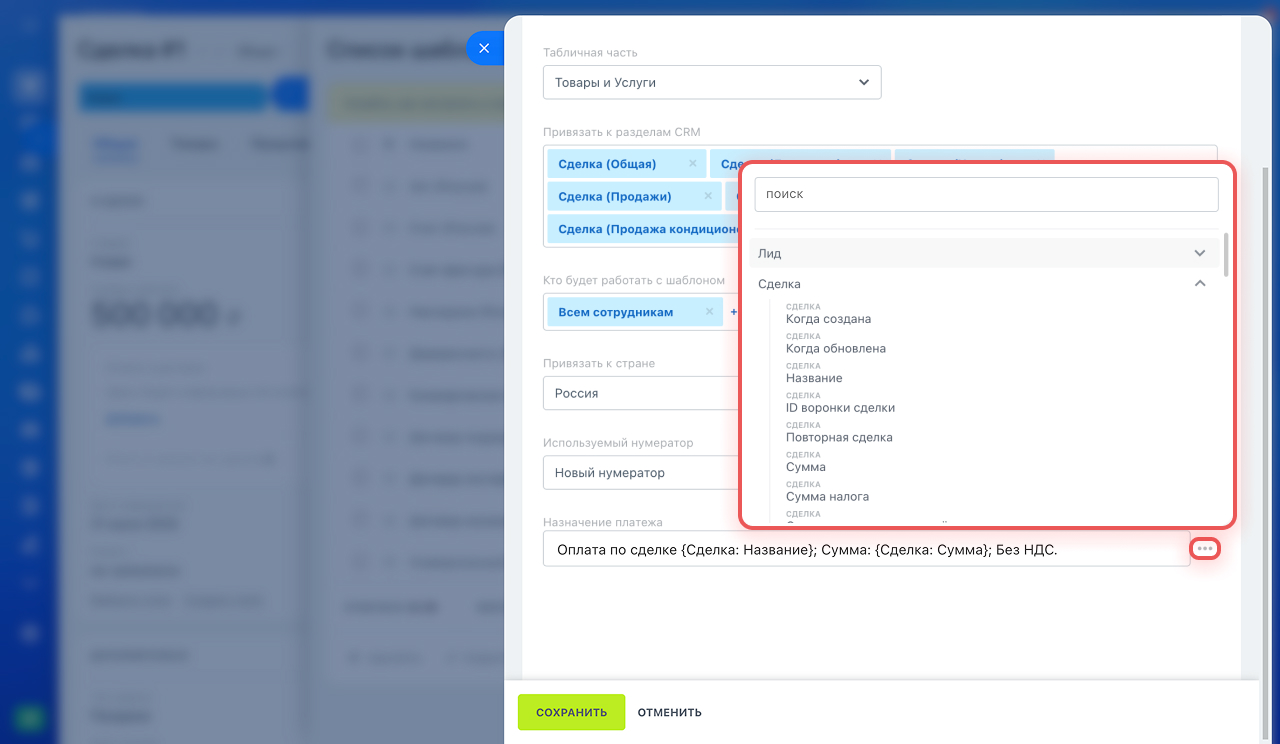Click the поиск search field
1280x744 pixels.
pyautogui.click(x=985, y=194)
